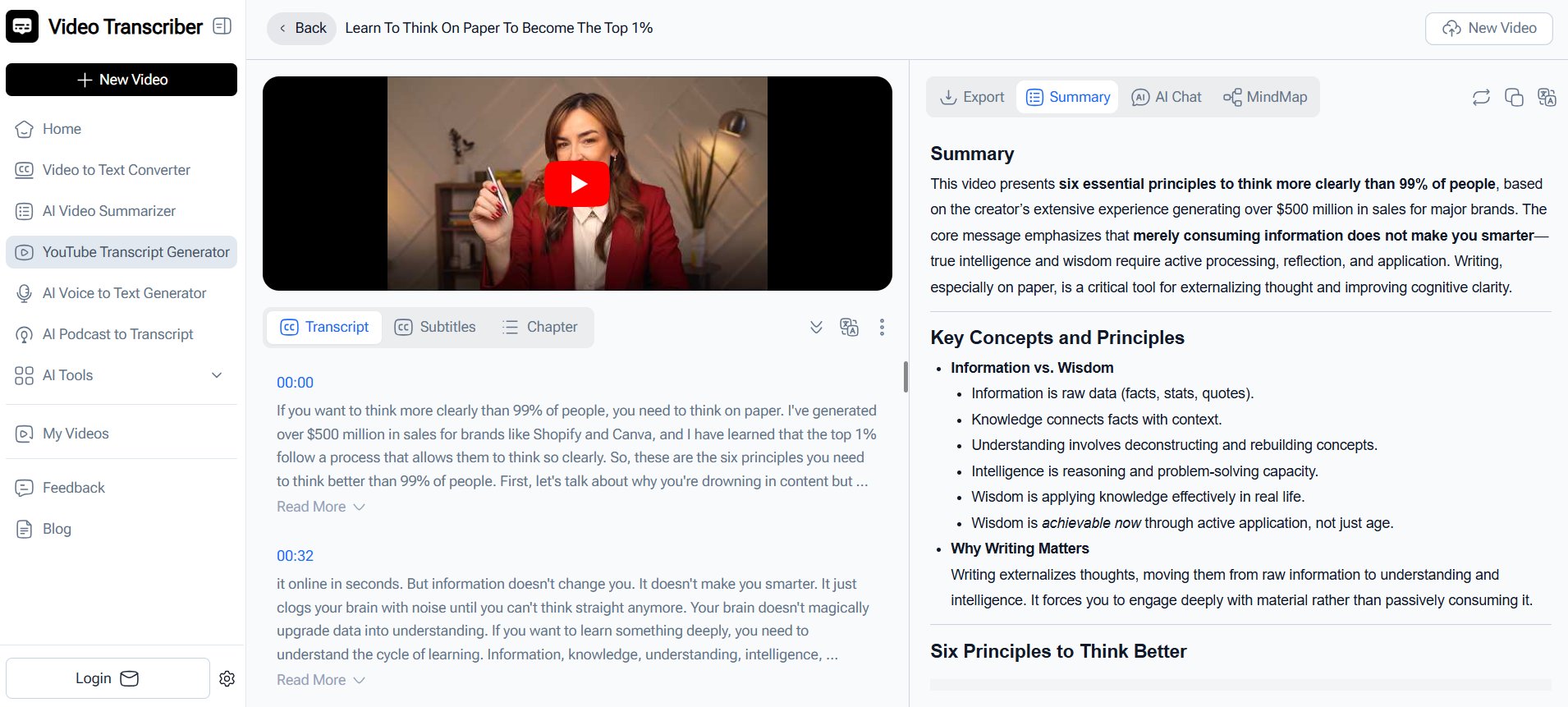Jump to the 00:32 timestamp
Image resolution: width=1568 pixels, height=707 pixels.
[295, 556]
